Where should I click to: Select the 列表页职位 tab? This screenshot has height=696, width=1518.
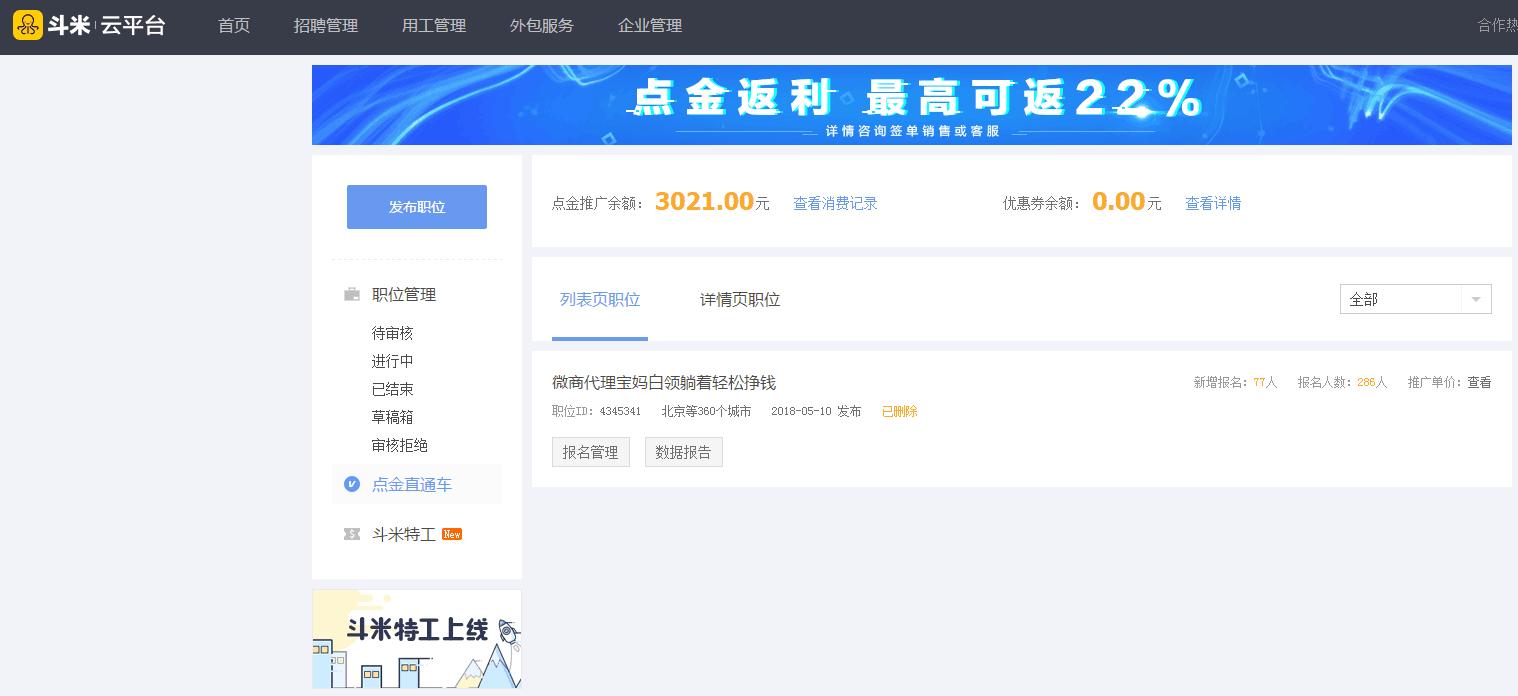click(x=600, y=299)
